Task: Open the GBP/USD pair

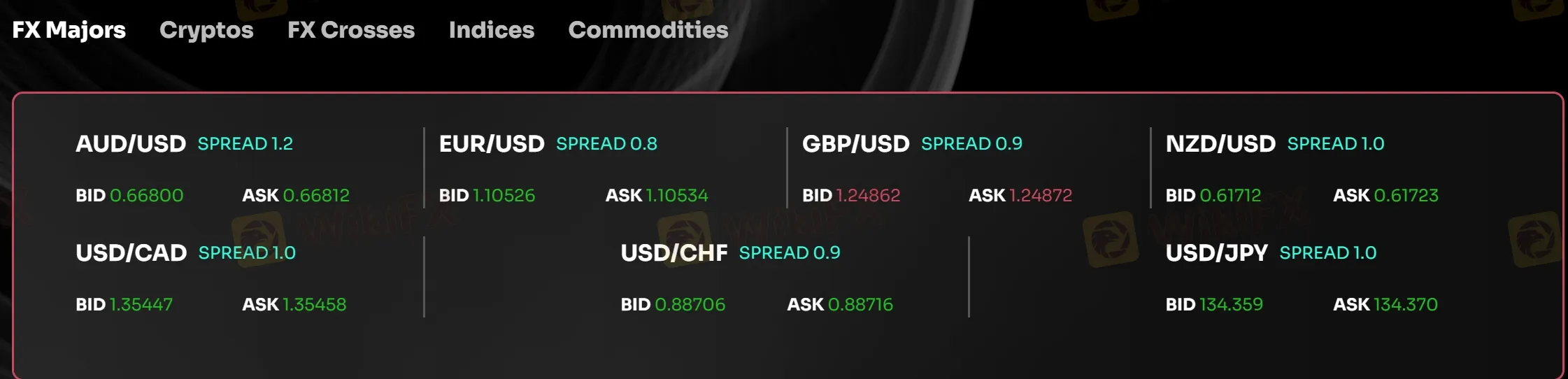Action: [855, 144]
